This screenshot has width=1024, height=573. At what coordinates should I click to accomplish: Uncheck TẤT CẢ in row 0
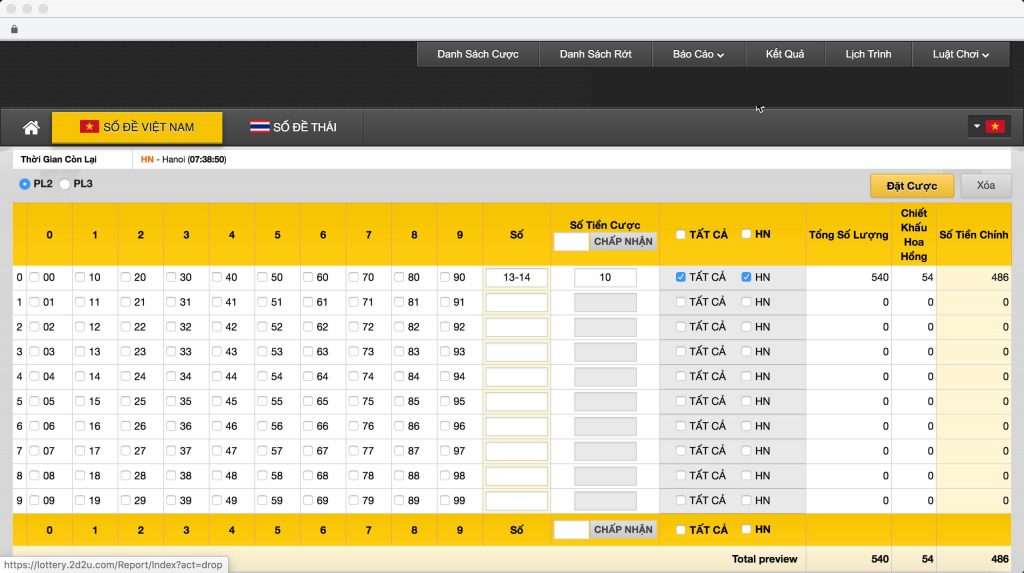pyautogui.click(x=681, y=277)
